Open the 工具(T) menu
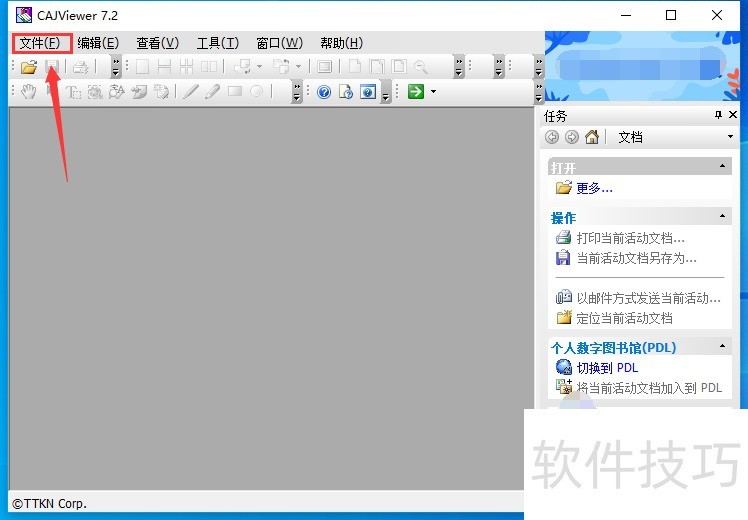The height and width of the screenshot is (520, 748). [x=217, y=43]
